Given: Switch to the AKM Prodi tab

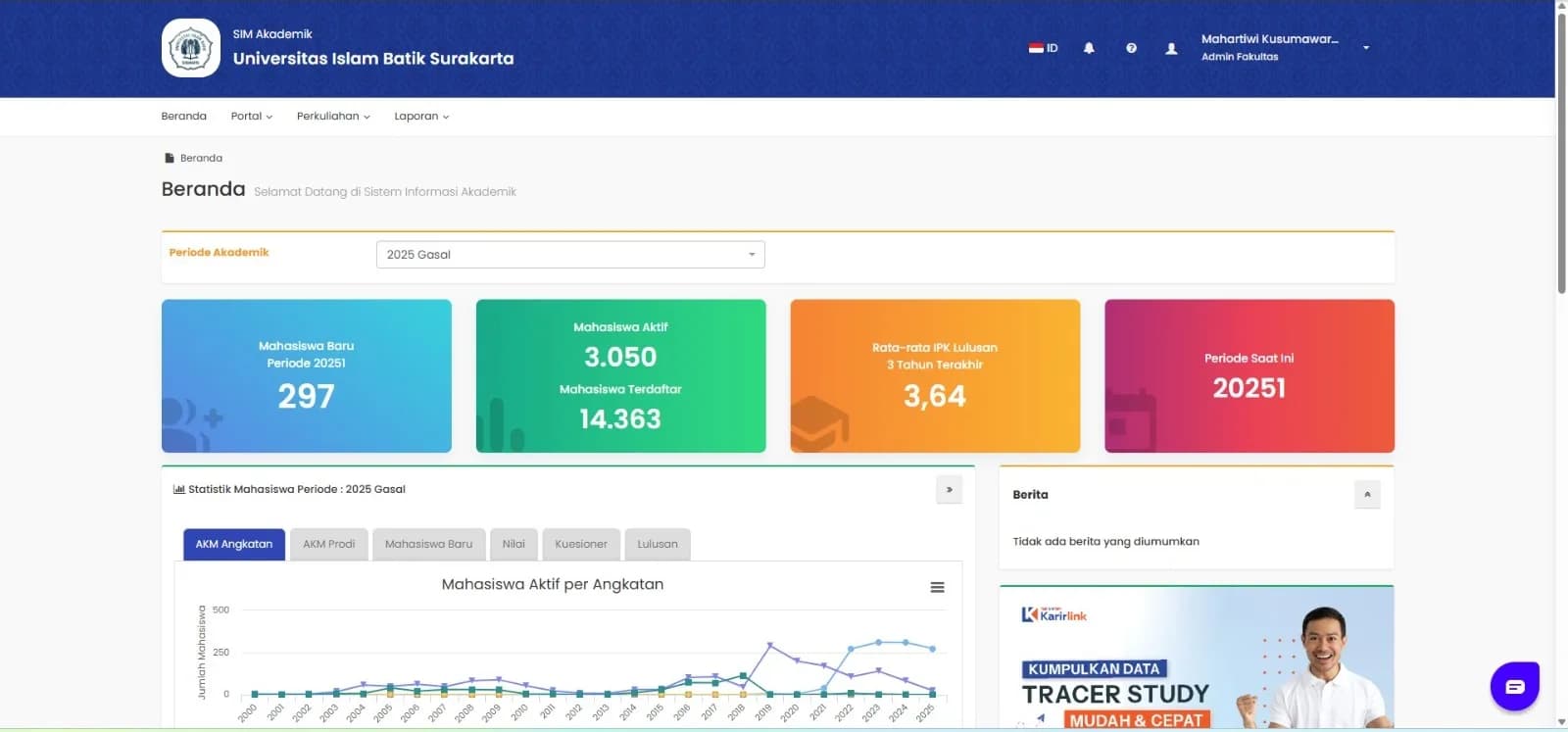Looking at the screenshot, I should [x=328, y=544].
